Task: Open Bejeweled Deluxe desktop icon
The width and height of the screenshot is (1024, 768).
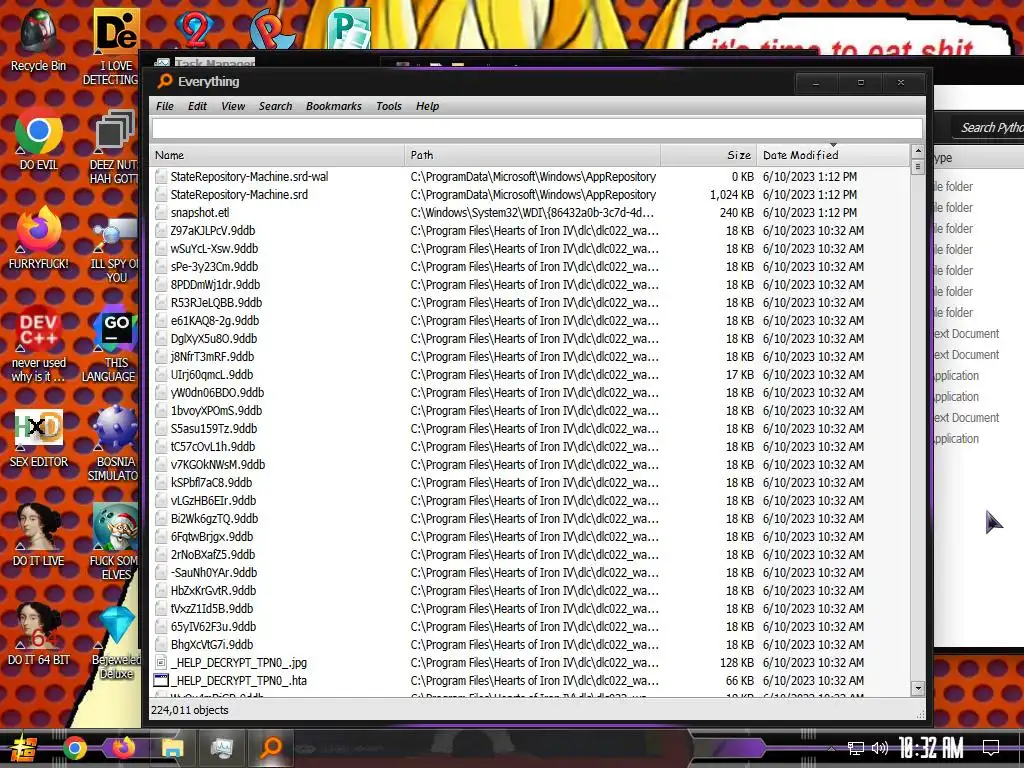Action: [116, 642]
